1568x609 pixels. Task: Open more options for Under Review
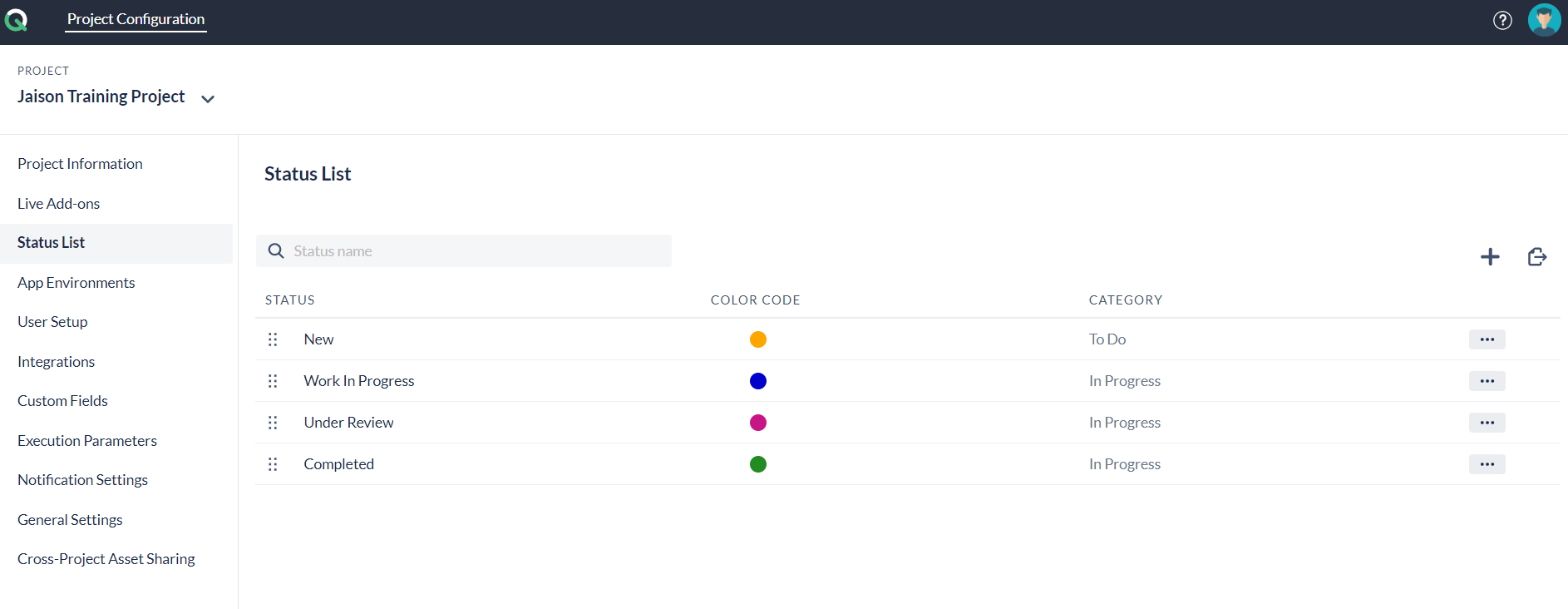1487,423
